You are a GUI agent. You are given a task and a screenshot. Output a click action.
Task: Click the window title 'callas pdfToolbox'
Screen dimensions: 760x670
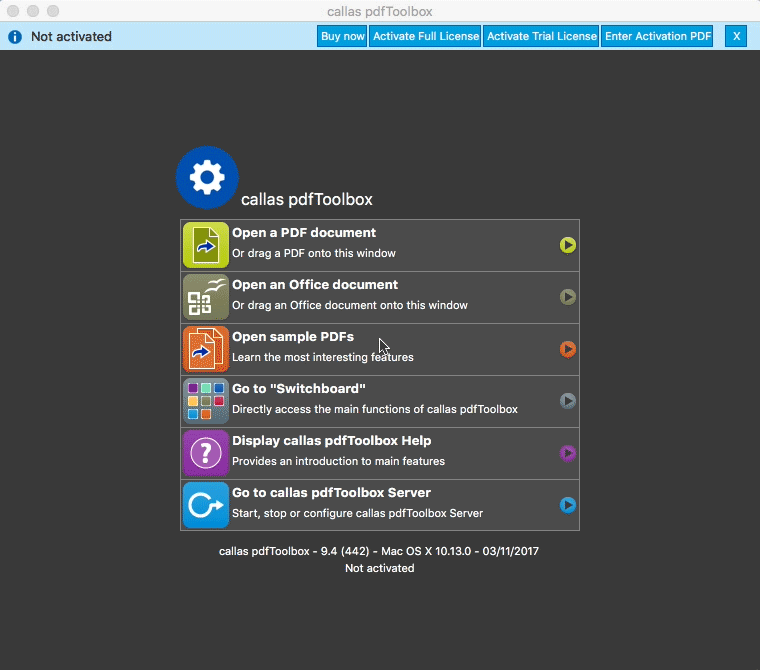point(380,11)
